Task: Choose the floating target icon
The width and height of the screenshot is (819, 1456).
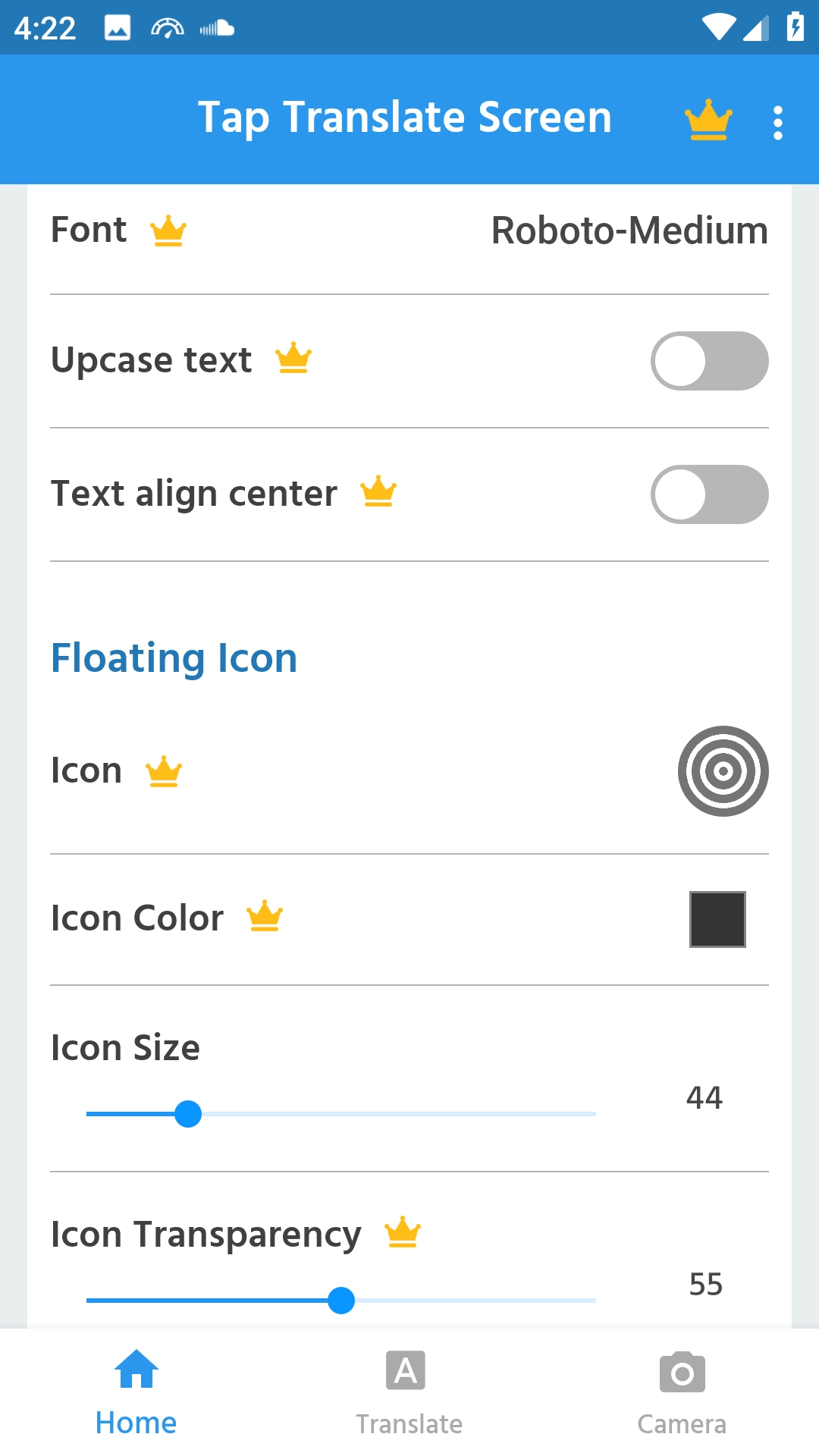Action: click(723, 771)
